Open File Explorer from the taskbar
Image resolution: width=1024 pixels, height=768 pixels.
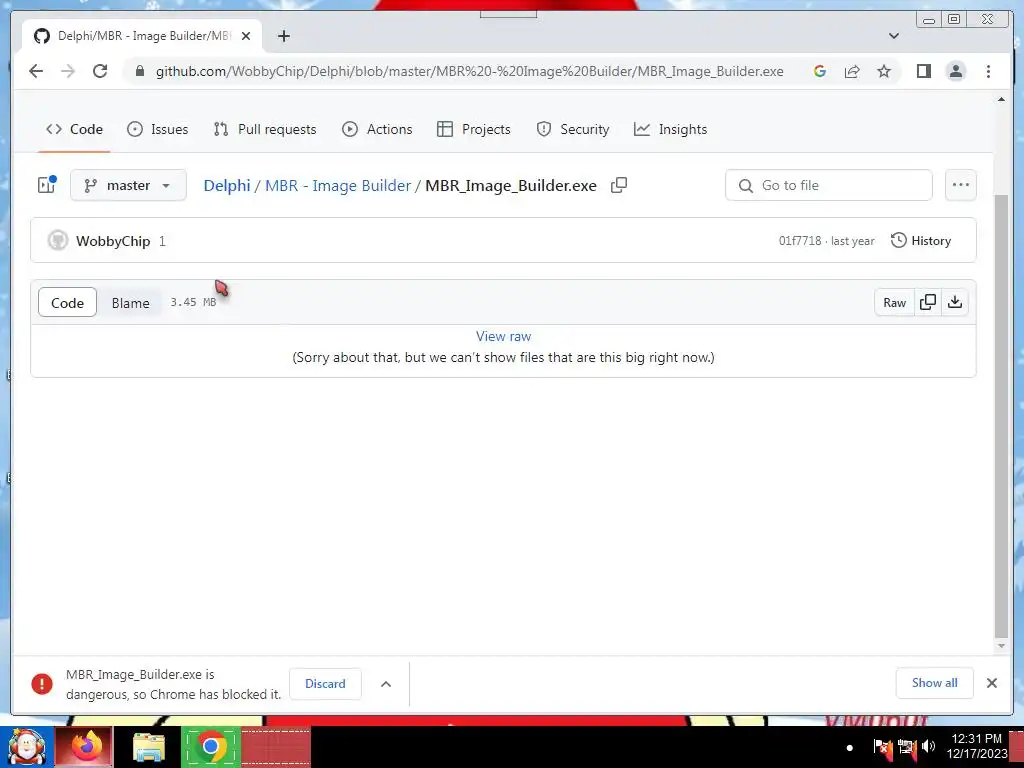[x=150, y=747]
